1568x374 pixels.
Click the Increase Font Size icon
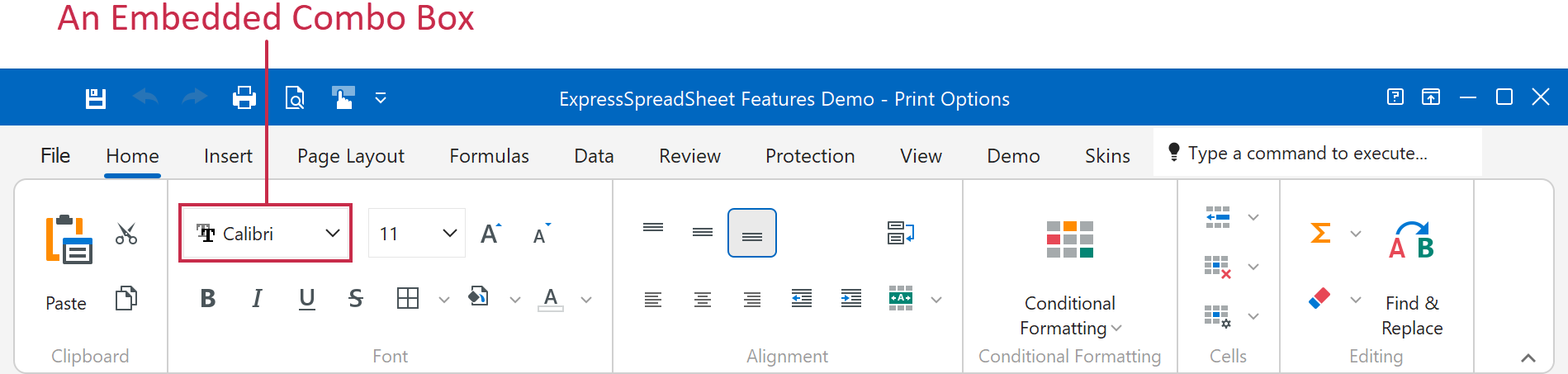[490, 234]
